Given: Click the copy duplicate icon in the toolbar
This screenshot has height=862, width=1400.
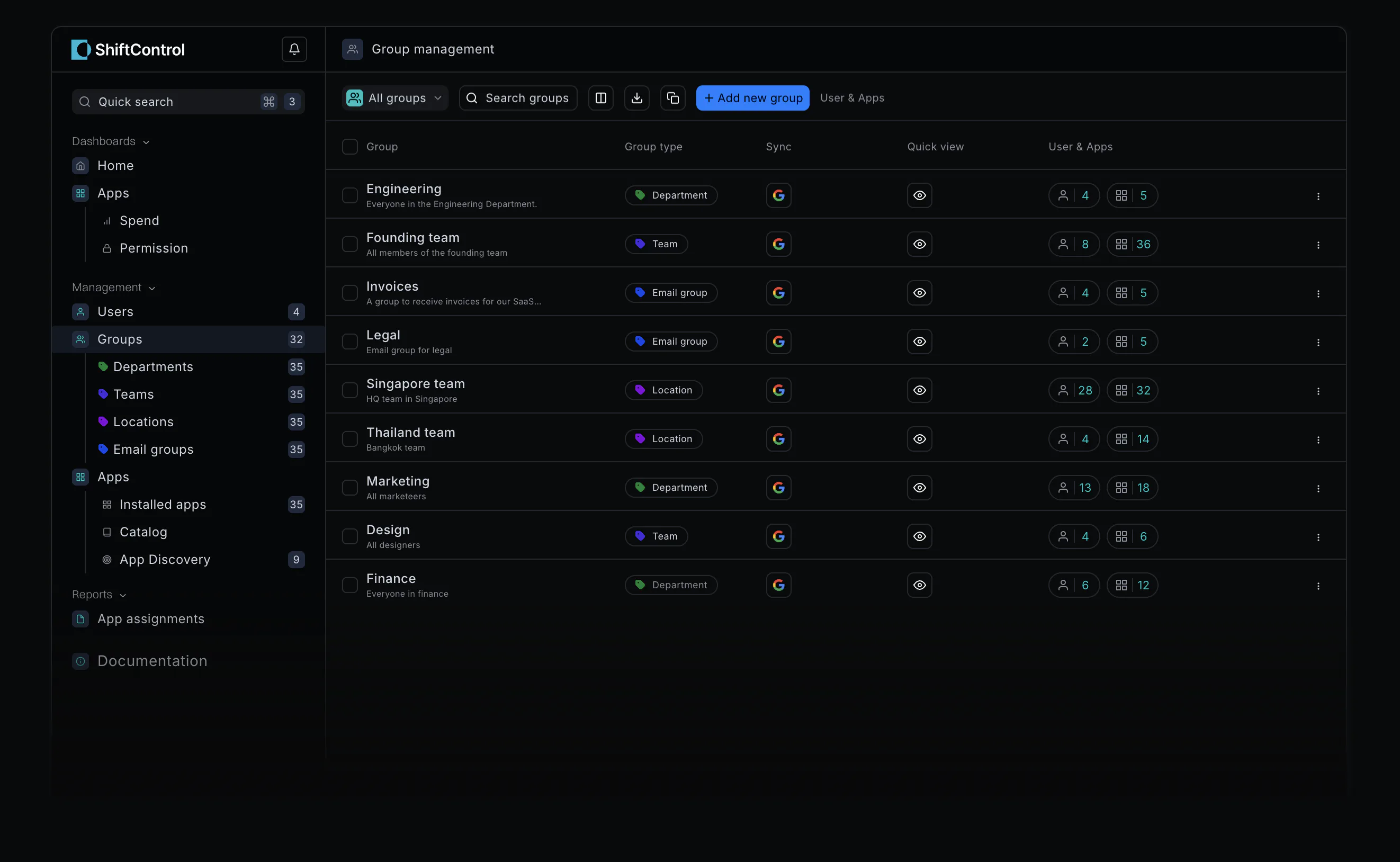Looking at the screenshot, I should (x=672, y=98).
